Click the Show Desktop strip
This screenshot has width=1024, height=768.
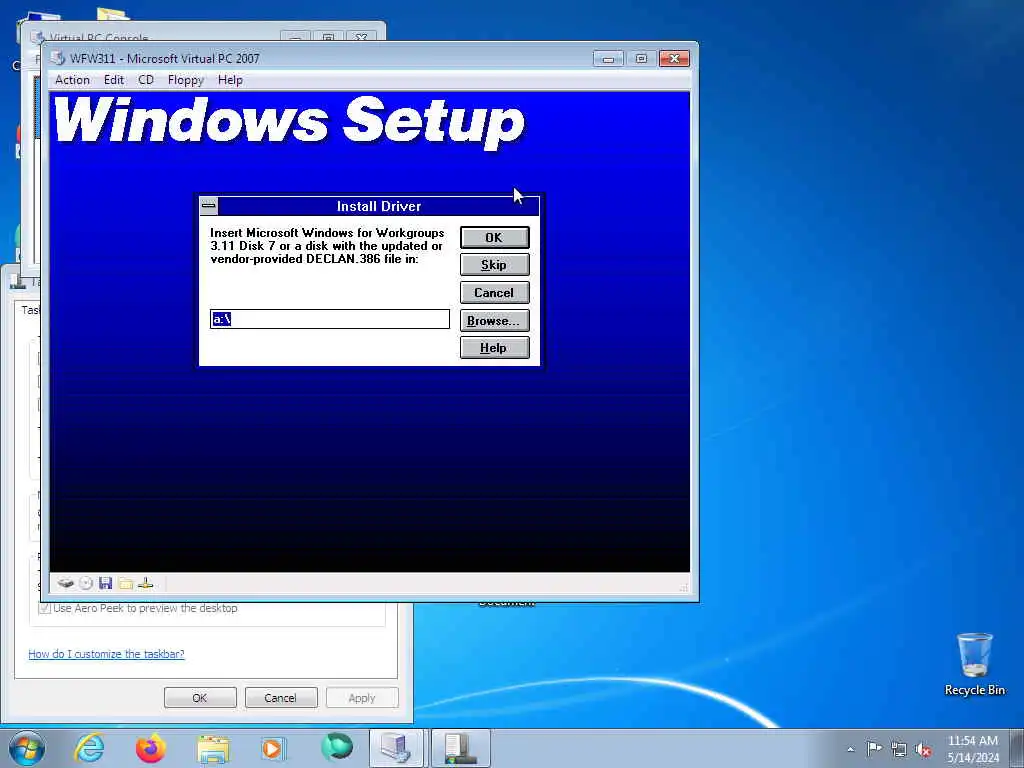pos(1017,748)
